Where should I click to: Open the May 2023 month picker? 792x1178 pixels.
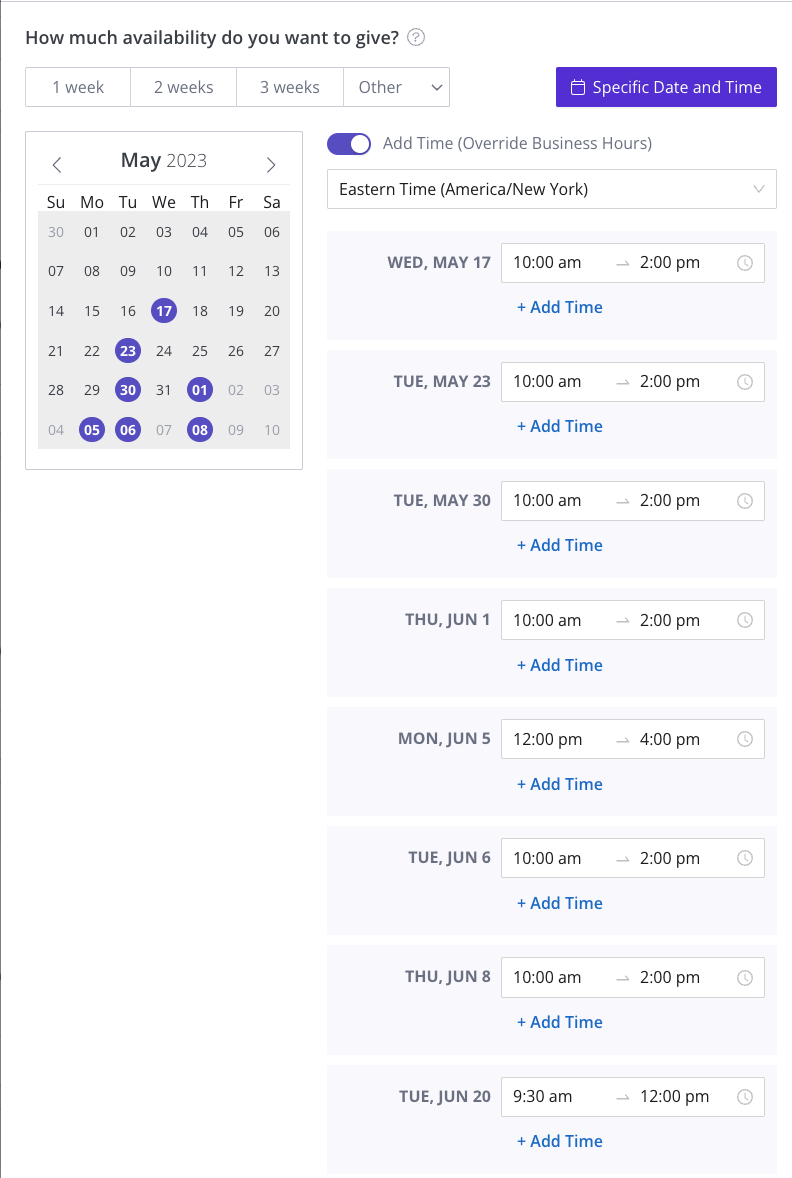point(164,160)
